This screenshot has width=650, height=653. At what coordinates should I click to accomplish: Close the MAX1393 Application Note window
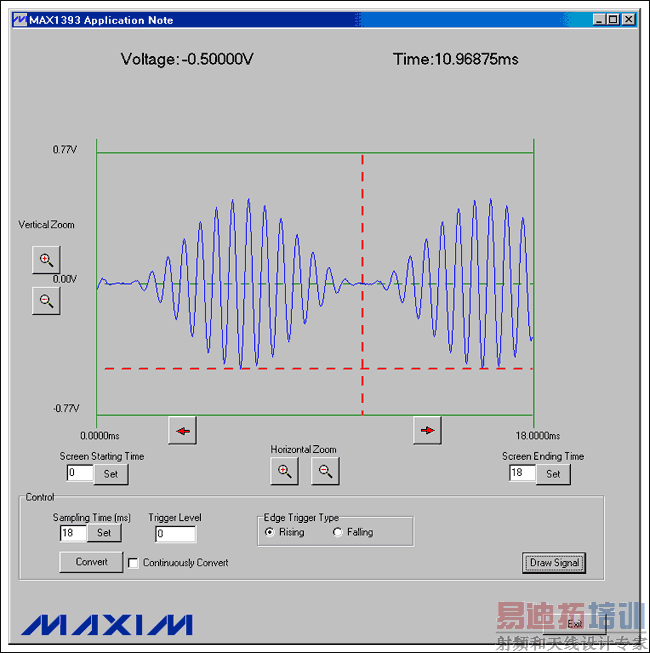(x=629, y=20)
